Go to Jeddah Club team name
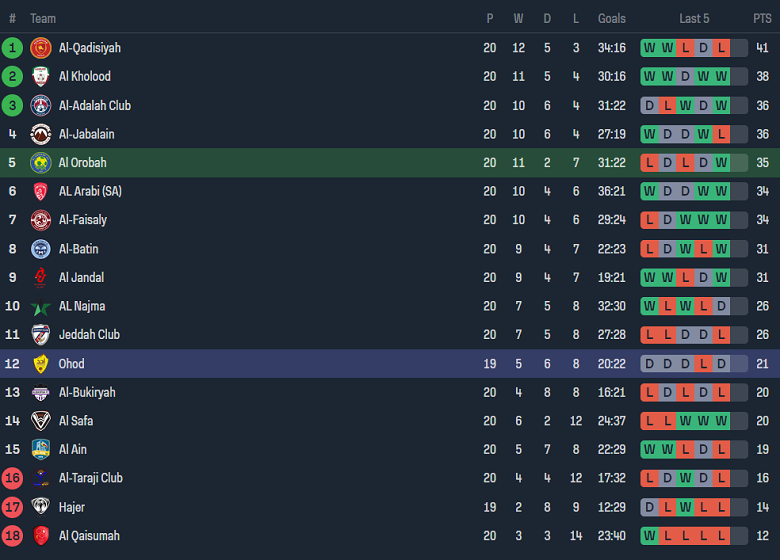Screen dimensions: 780x560 tap(89, 335)
